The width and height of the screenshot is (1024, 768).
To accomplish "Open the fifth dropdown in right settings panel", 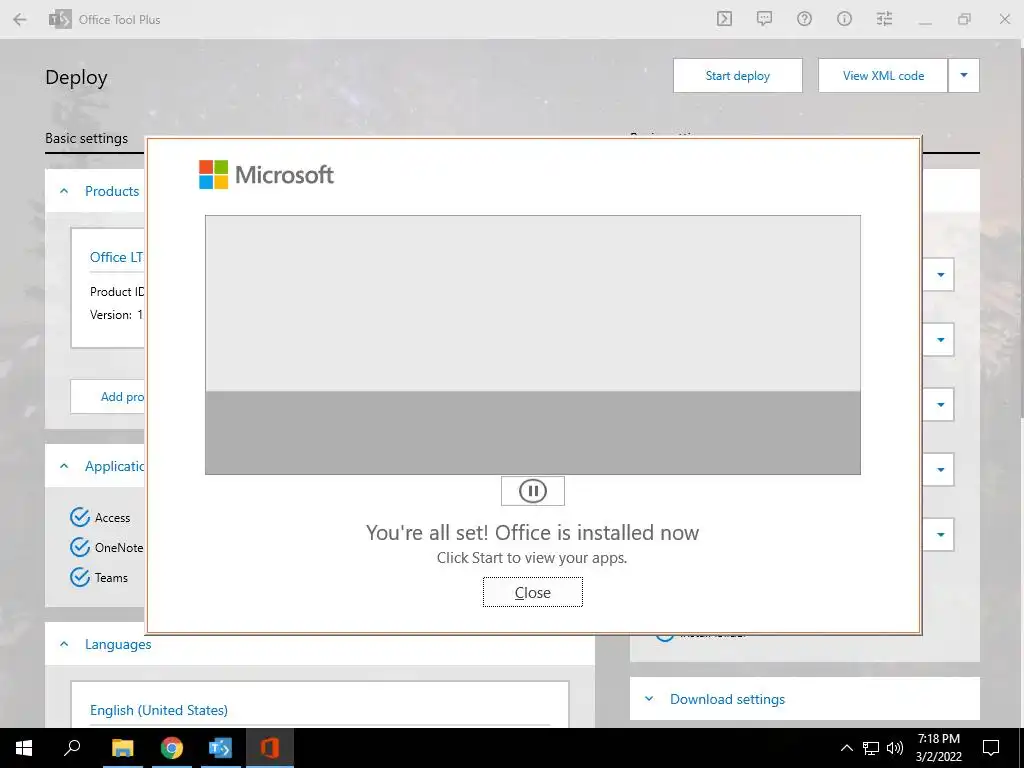I will pos(940,534).
